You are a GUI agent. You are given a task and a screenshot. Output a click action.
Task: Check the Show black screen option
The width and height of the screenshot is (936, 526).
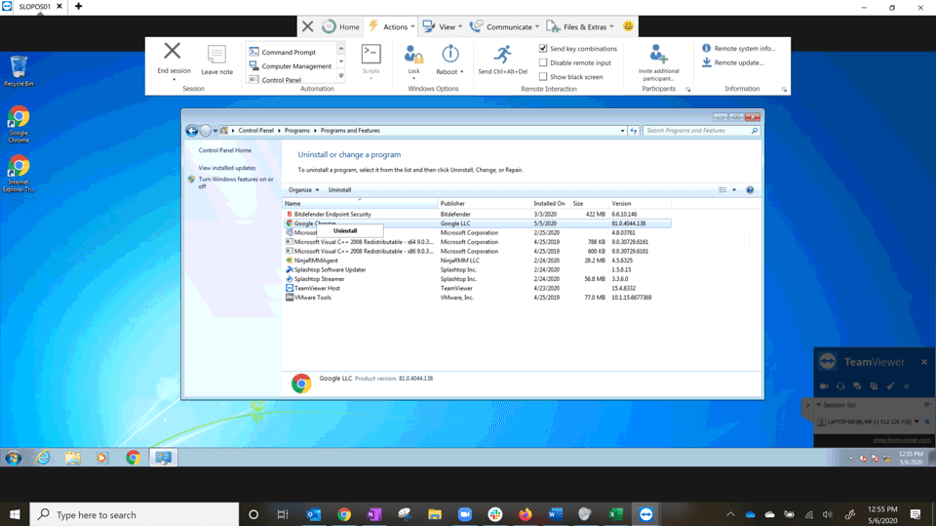[x=543, y=77]
